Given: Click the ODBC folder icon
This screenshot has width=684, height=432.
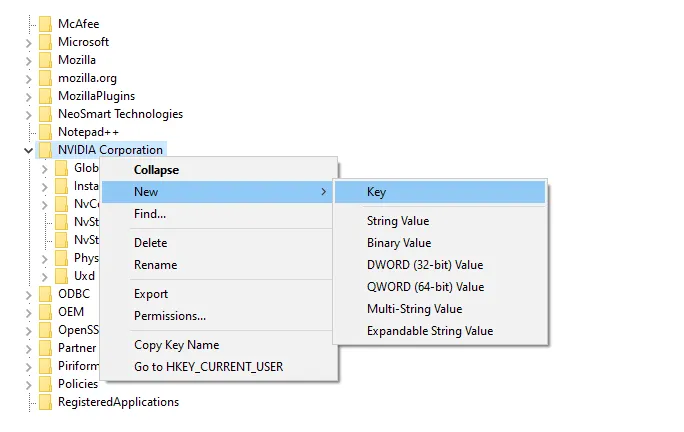Looking at the screenshot, I should tap(45, 294).
